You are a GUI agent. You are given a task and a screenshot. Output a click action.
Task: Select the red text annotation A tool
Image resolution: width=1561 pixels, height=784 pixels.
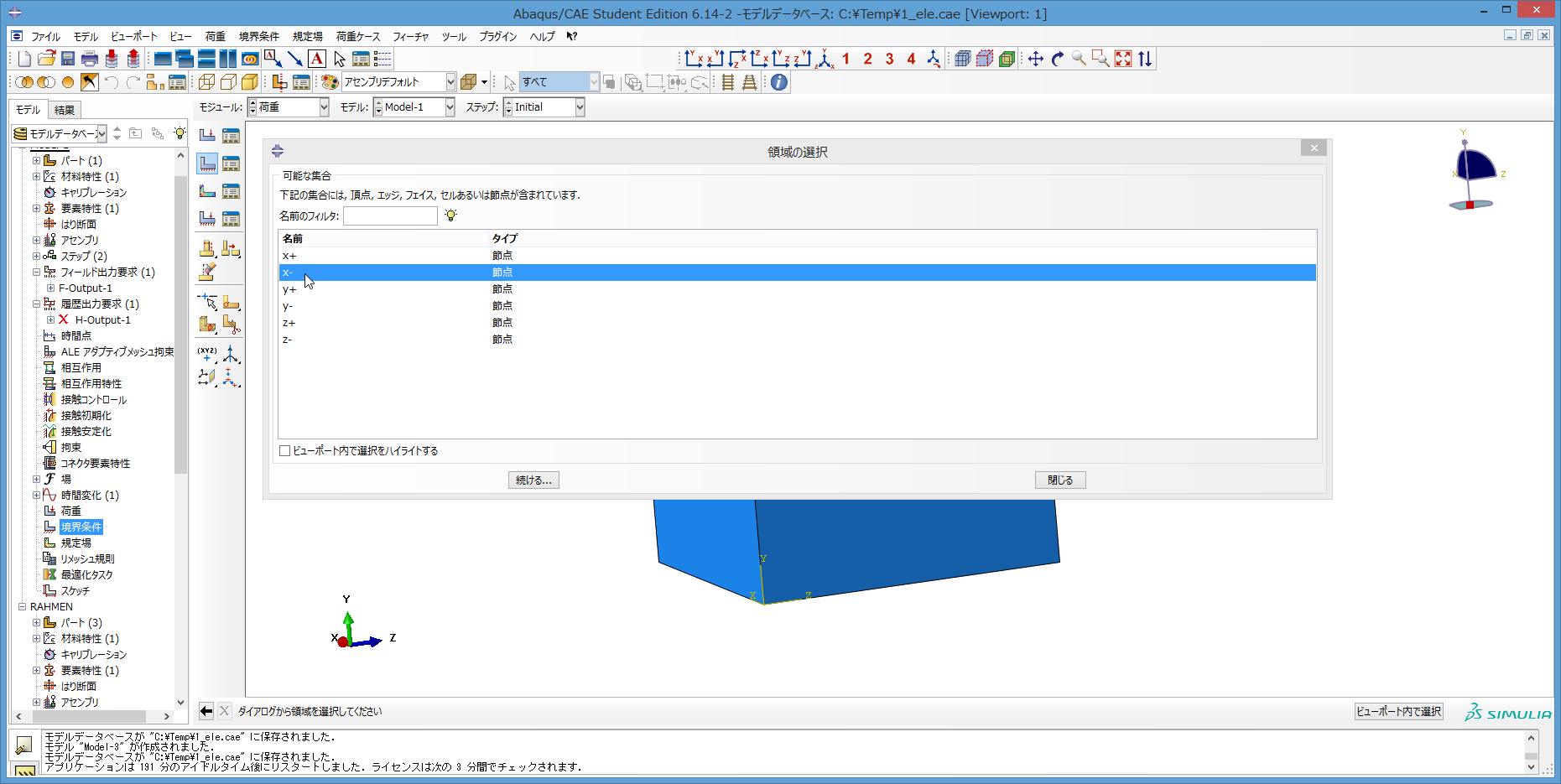coord(317,59)
